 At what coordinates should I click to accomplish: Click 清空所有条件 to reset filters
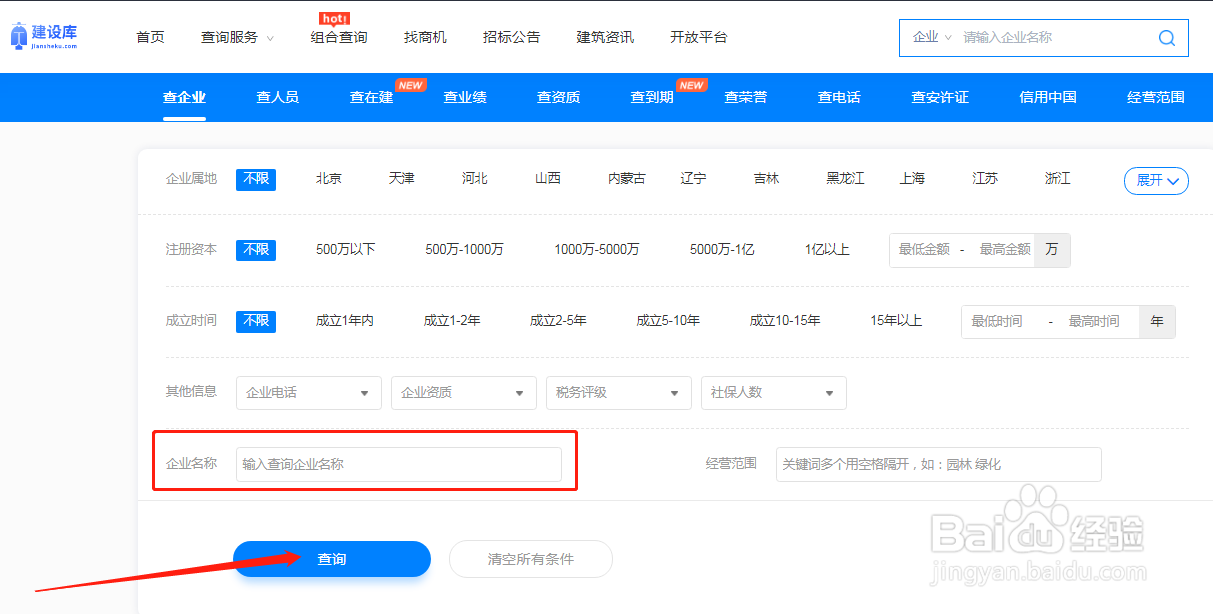pyautogui.click(x=530, y=559)
